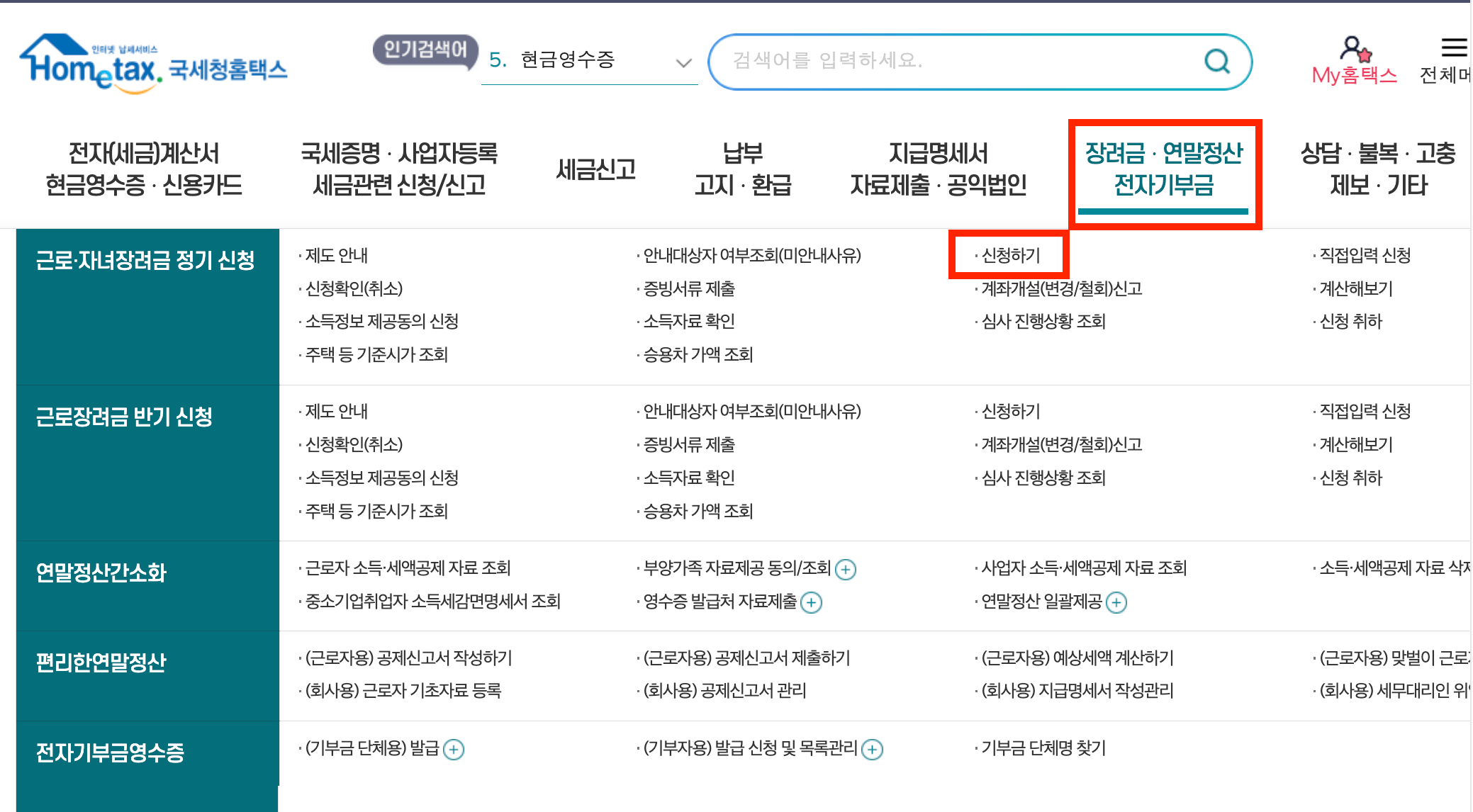This screenshot has width=1473, height=812.
Task: Expand plus icon beside 발급 신청 및 목록관리
Action: click(872, 750)
